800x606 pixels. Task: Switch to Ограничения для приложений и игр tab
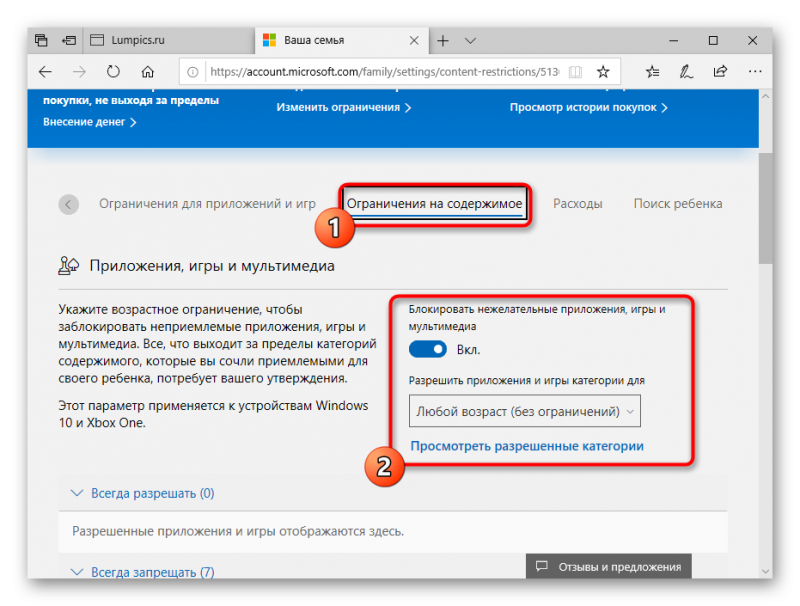207,204
